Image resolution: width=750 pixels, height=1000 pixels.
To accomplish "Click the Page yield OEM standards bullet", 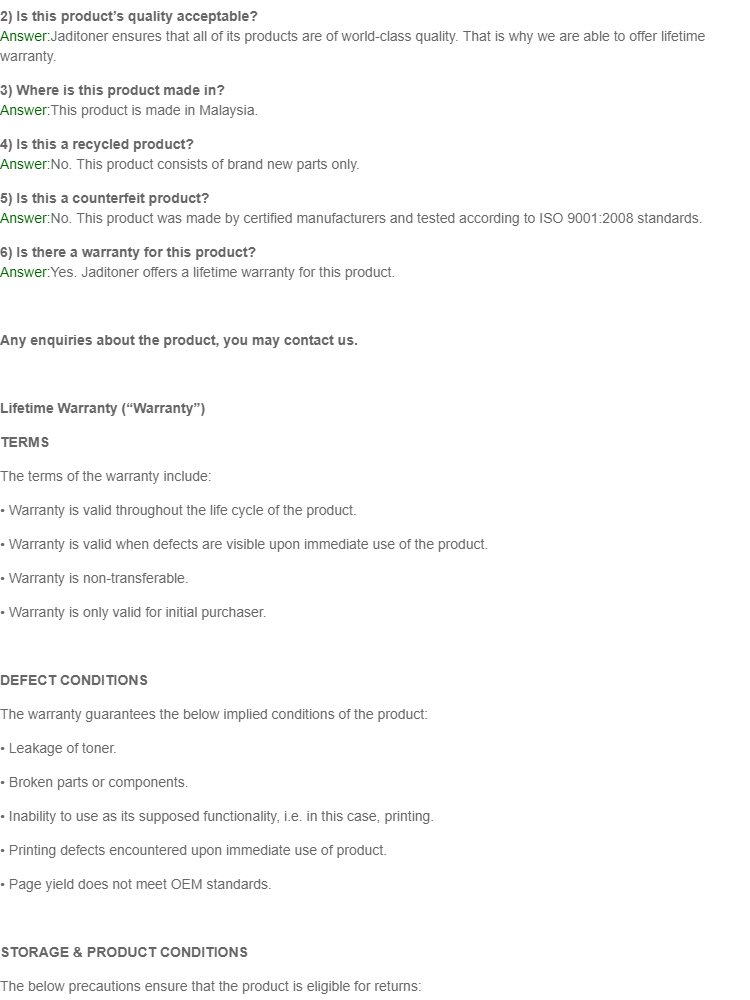I will click(136, 885).
